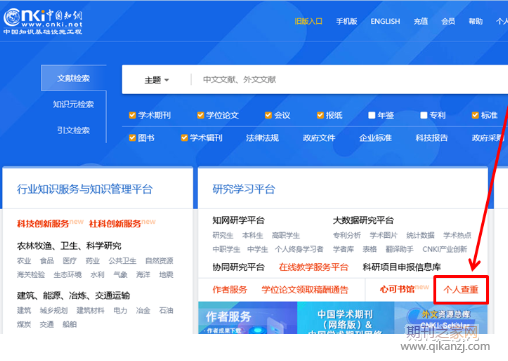Open the 专利分析 link
508x361 pixels.
pos(347,235)
